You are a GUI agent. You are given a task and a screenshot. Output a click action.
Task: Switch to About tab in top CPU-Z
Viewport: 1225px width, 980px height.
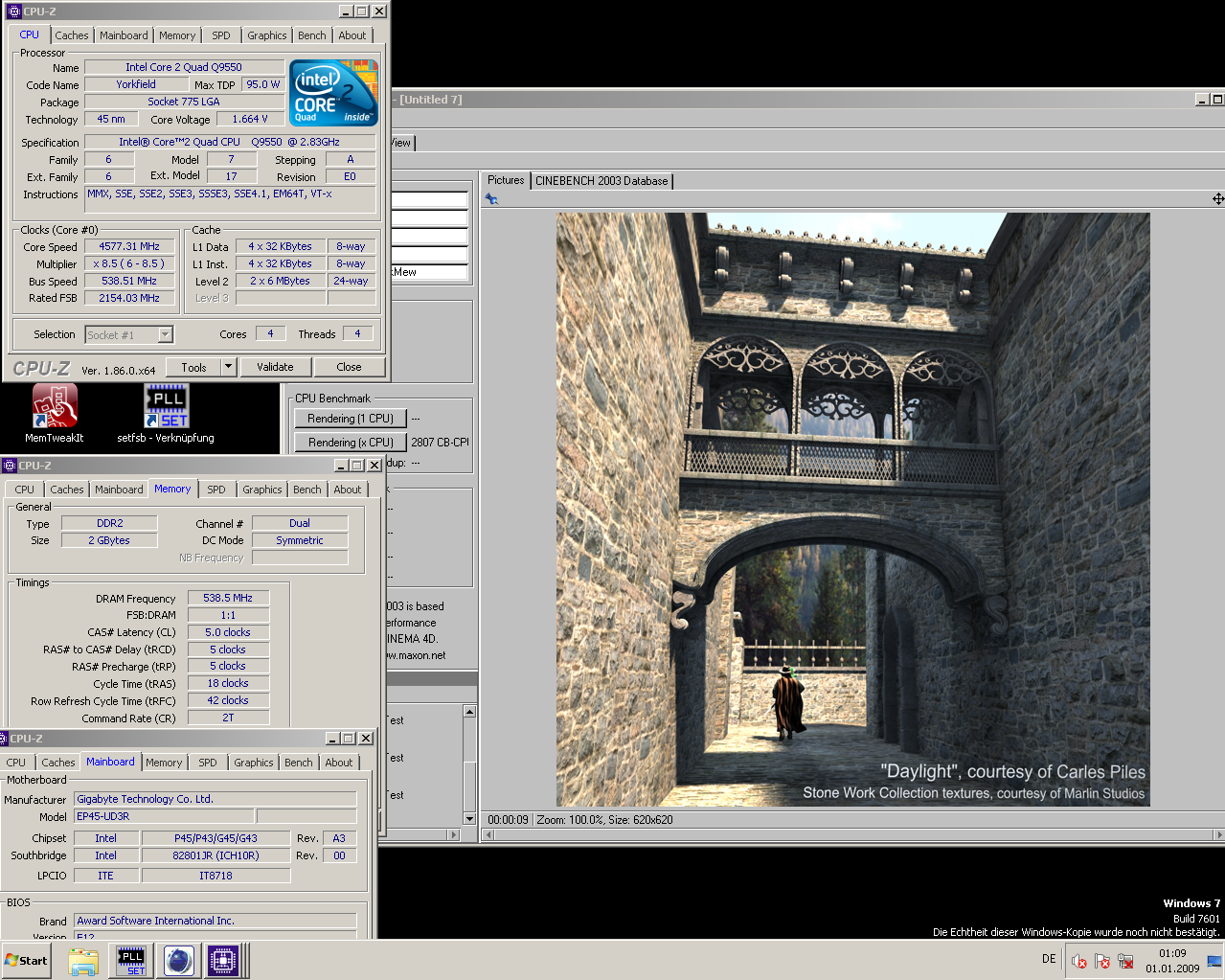352,35
